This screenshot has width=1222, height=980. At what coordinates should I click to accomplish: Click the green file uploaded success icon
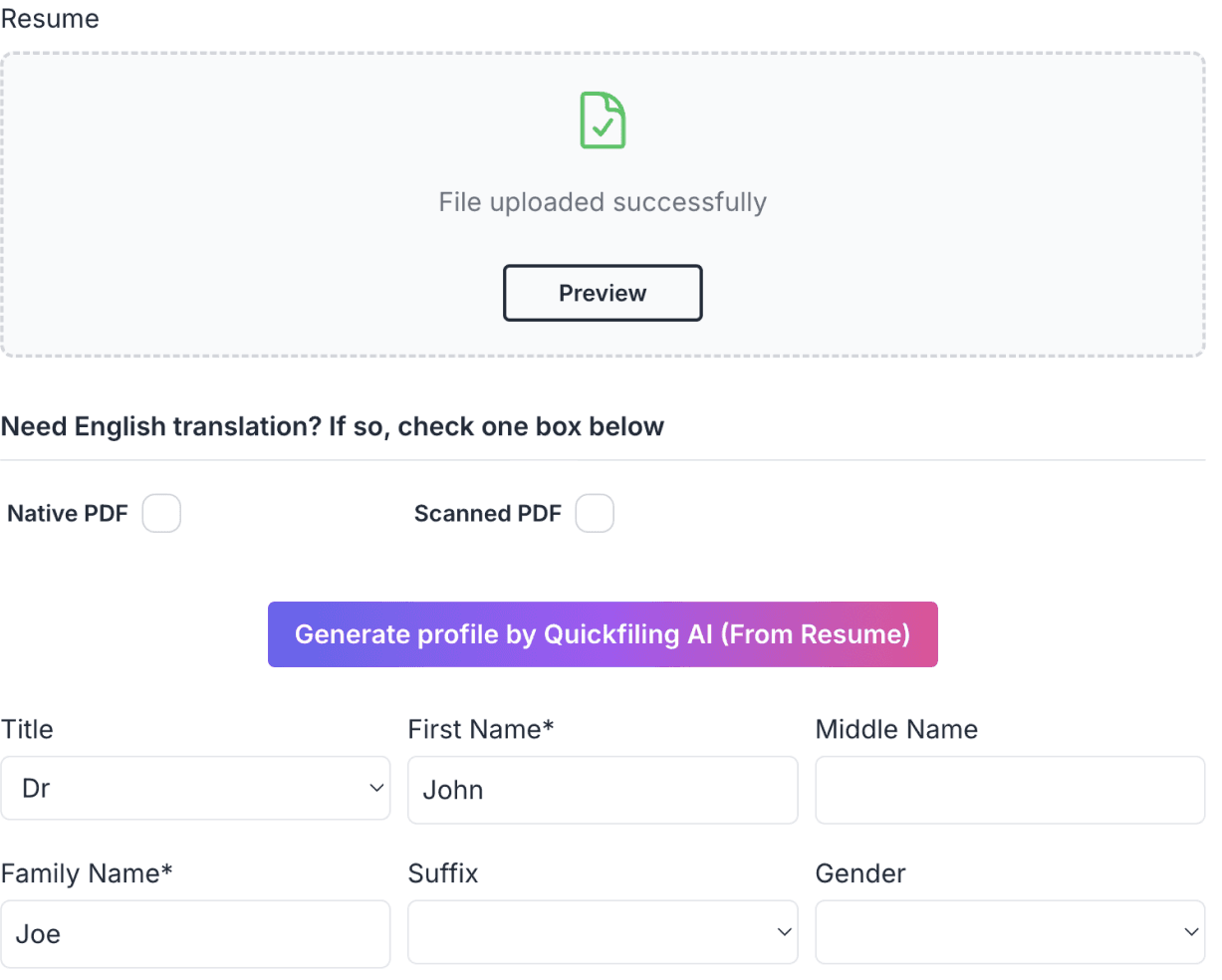coord(602,120)
